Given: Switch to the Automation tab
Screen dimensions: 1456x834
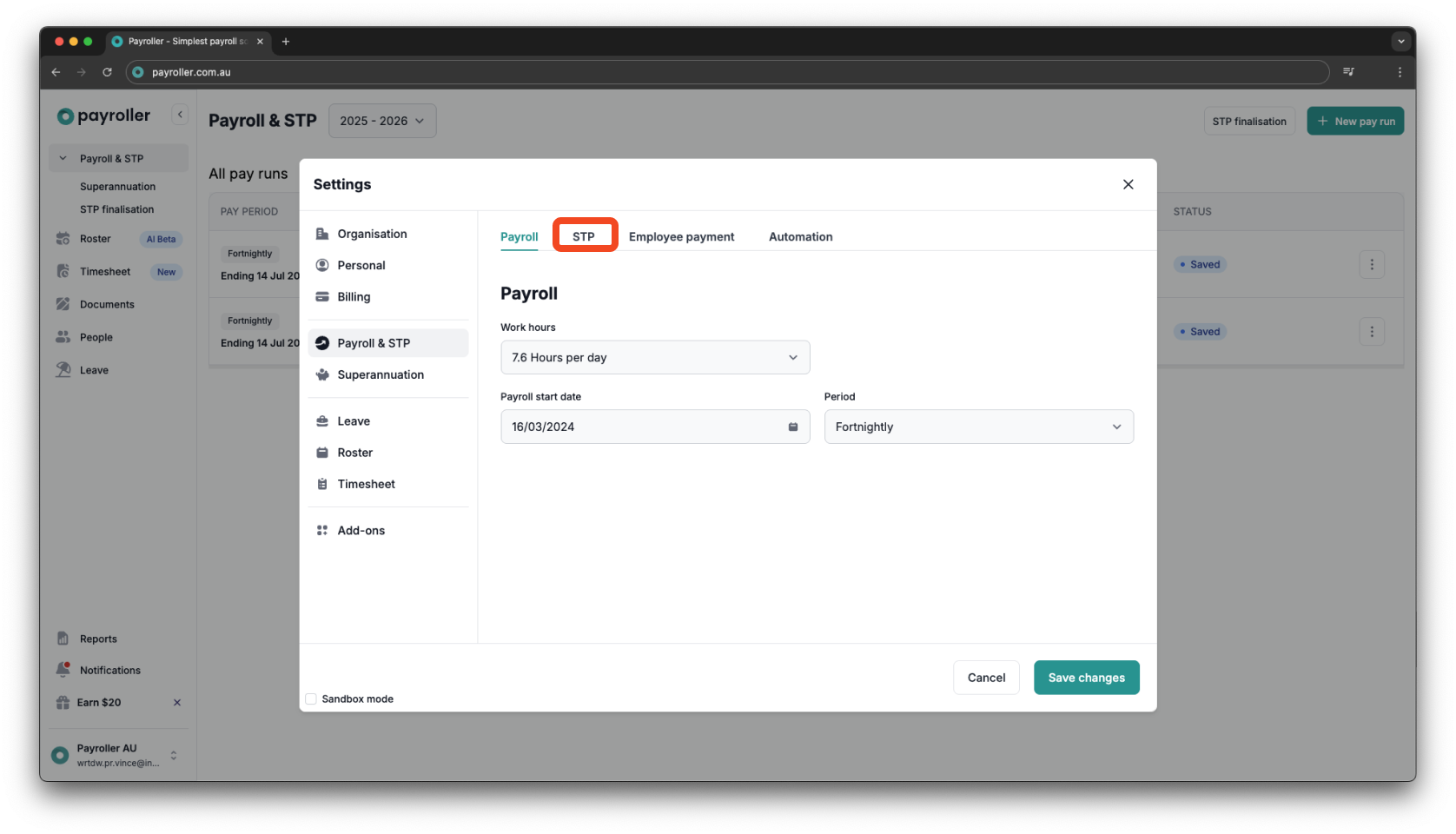Looking at the screenshot, I should 800,236.
